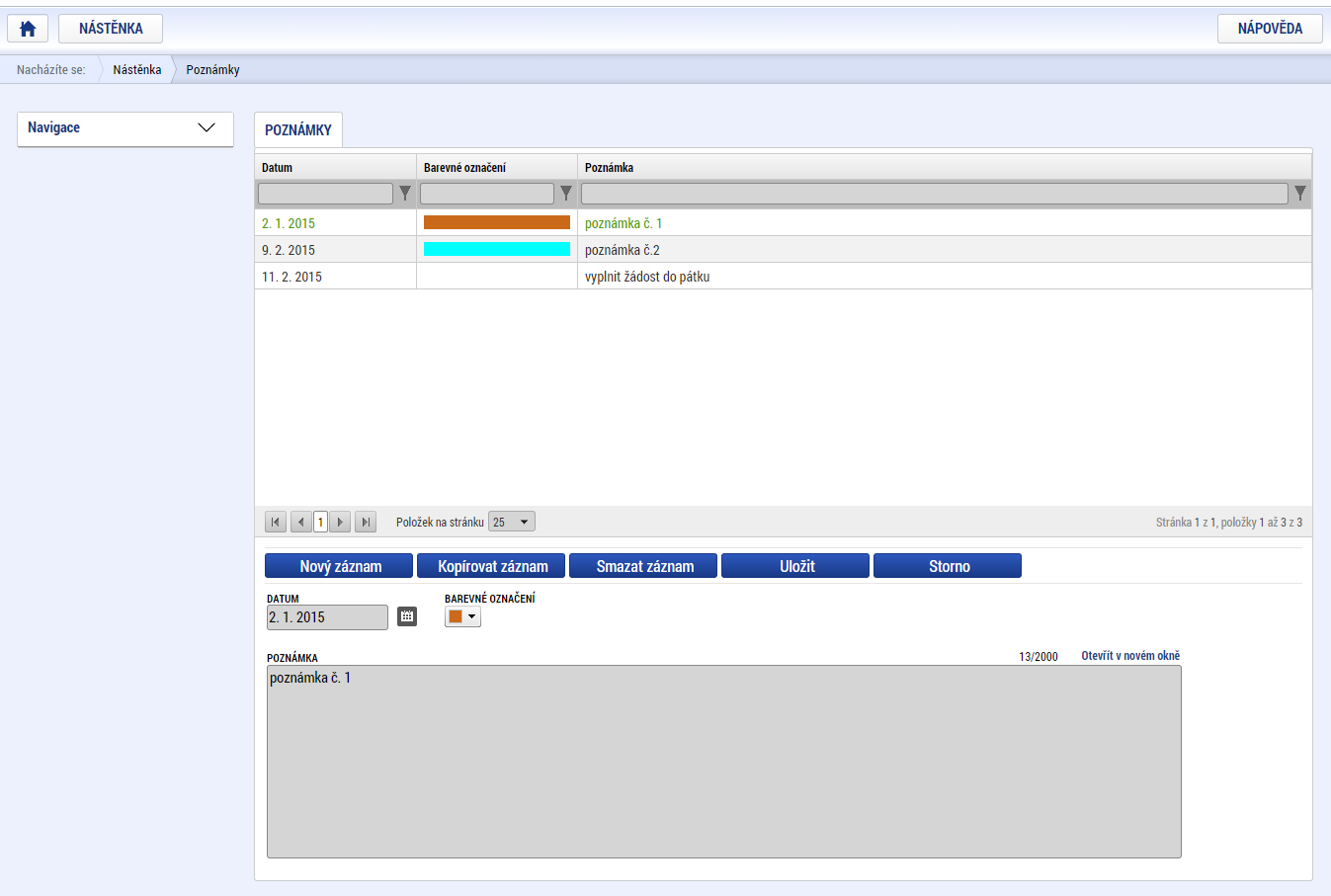Click the Barevné označení filter input
This screenshot has width=1331, height=896.
pos(487,193)
